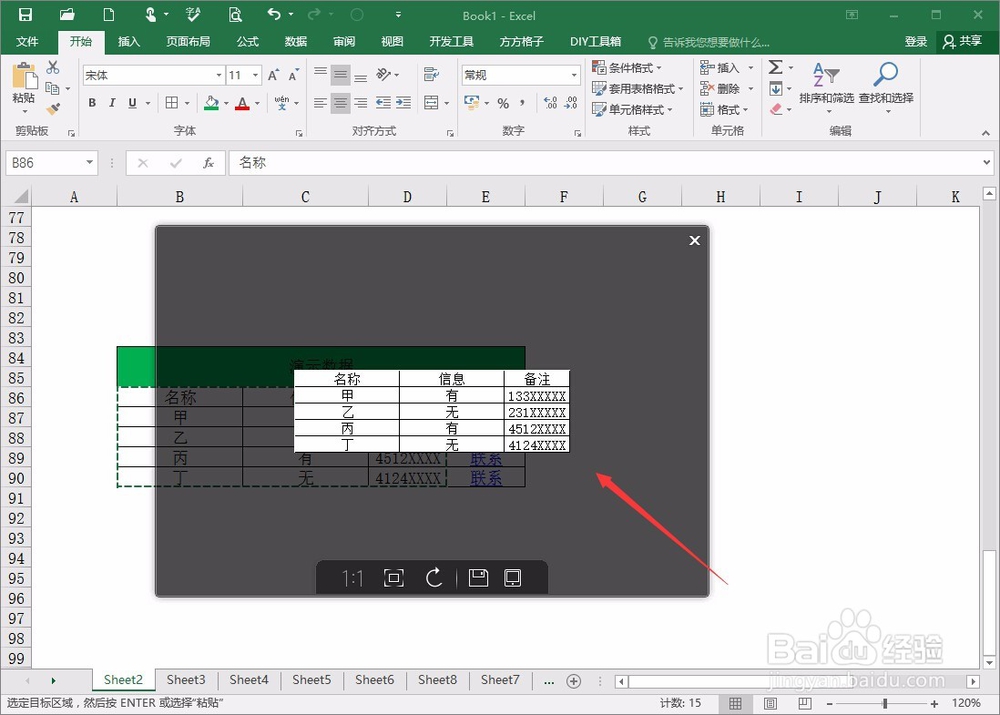
Task: Click the AutoSum sigma icon
Action: click(776, 67)
